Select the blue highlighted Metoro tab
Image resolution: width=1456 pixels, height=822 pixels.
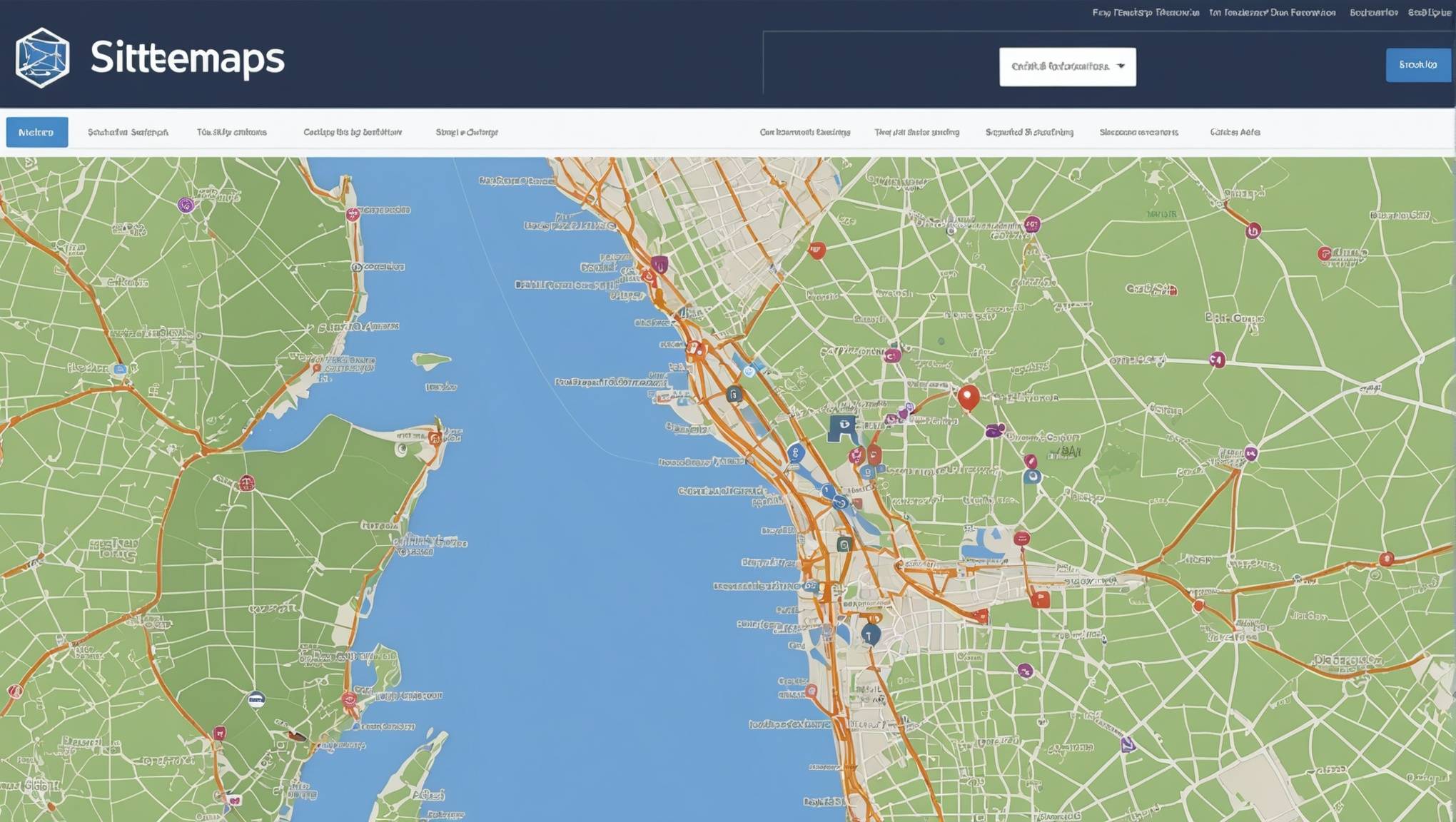tap(37, 132)
